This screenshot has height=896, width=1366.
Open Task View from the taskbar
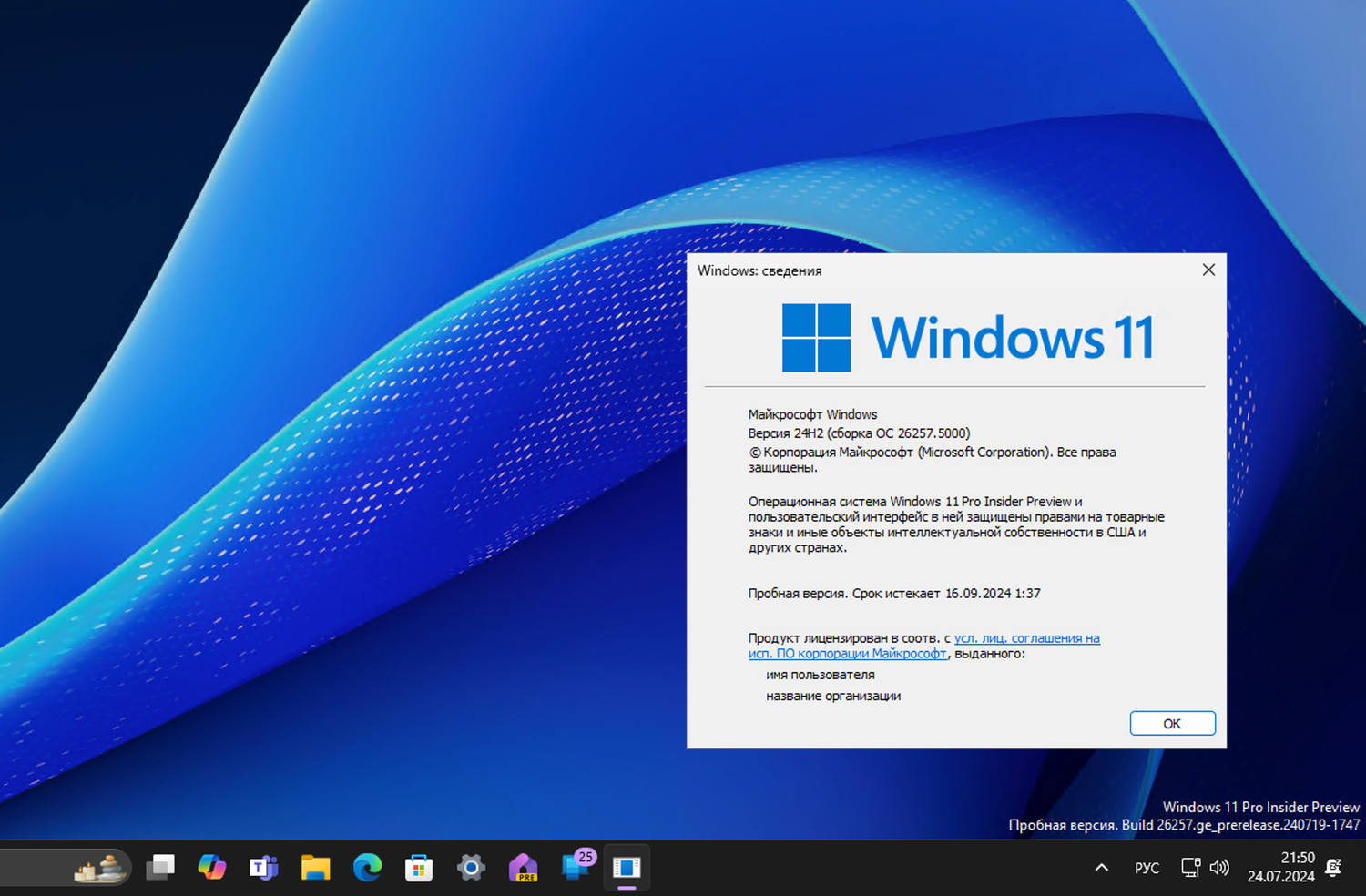click(160, 867)
